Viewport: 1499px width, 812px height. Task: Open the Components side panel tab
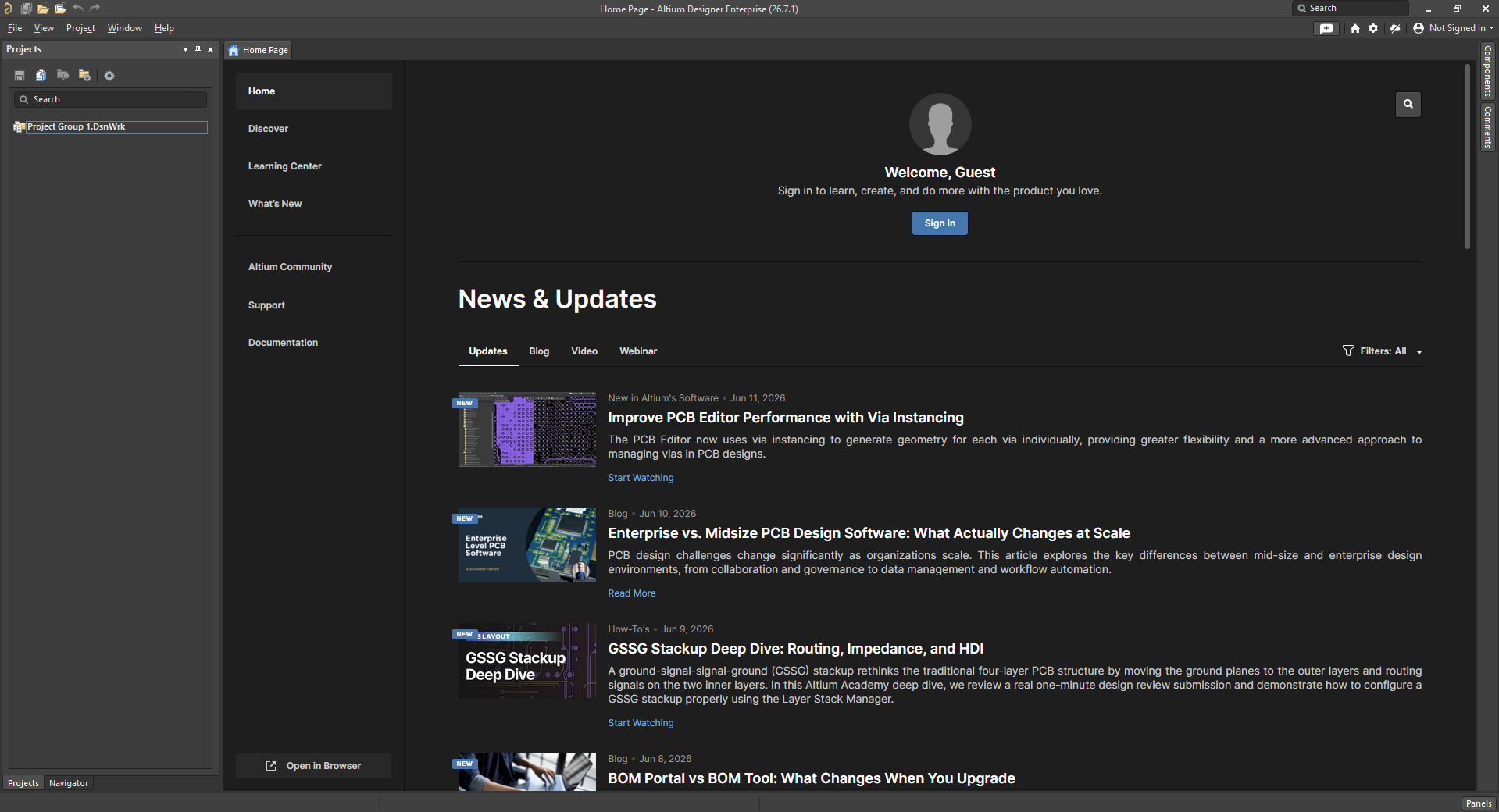1488,71
